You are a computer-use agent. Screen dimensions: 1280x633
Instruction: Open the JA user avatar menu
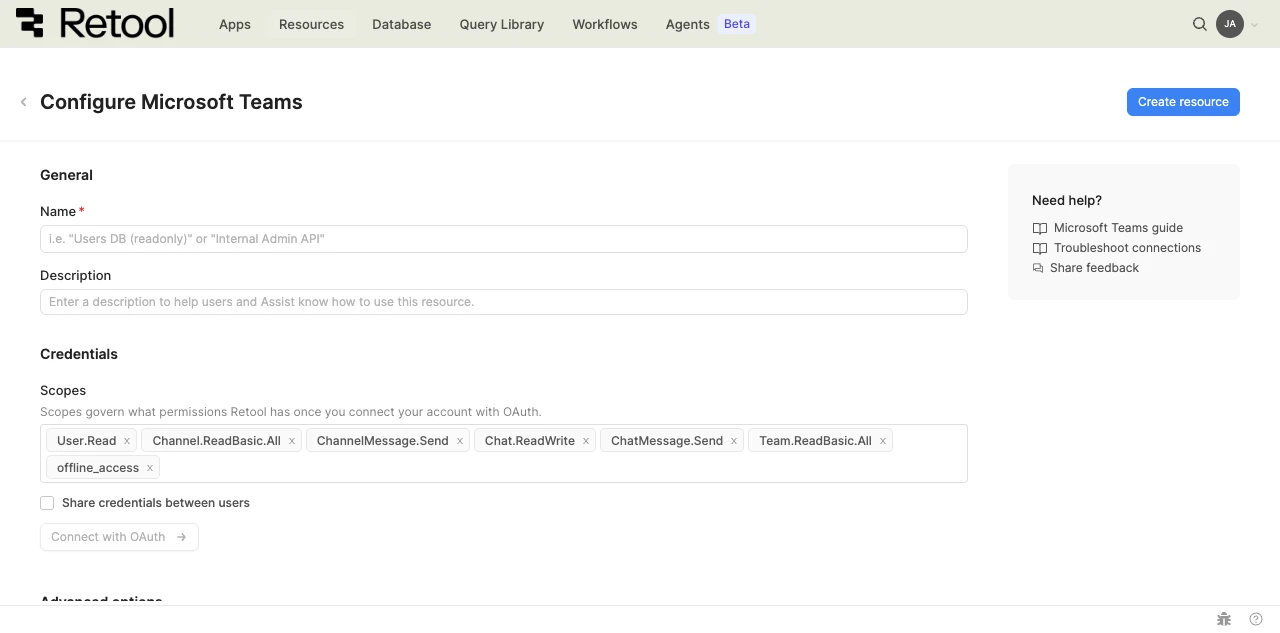1230,24
